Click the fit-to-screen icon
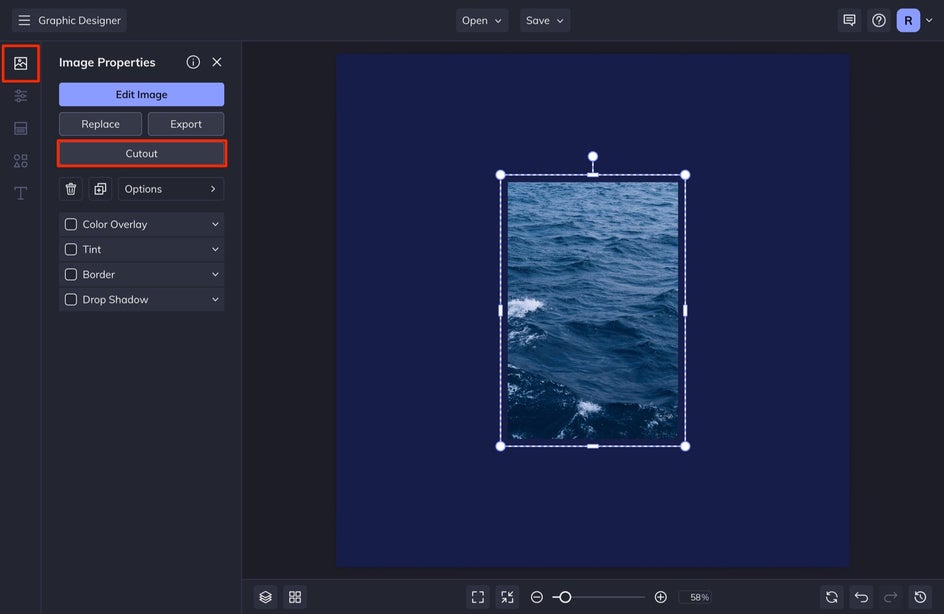 (478, 597)
